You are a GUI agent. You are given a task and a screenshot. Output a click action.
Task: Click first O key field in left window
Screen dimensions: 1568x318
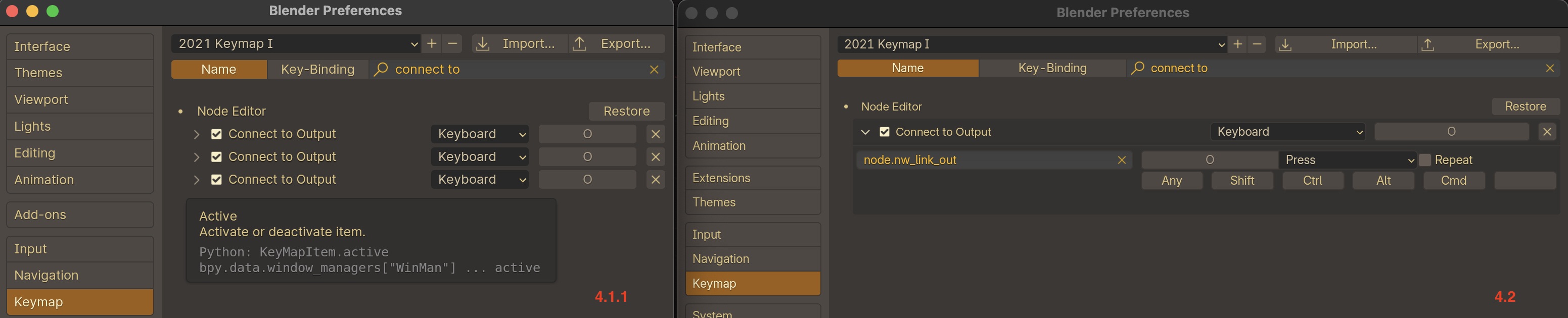tap(587, 134)
